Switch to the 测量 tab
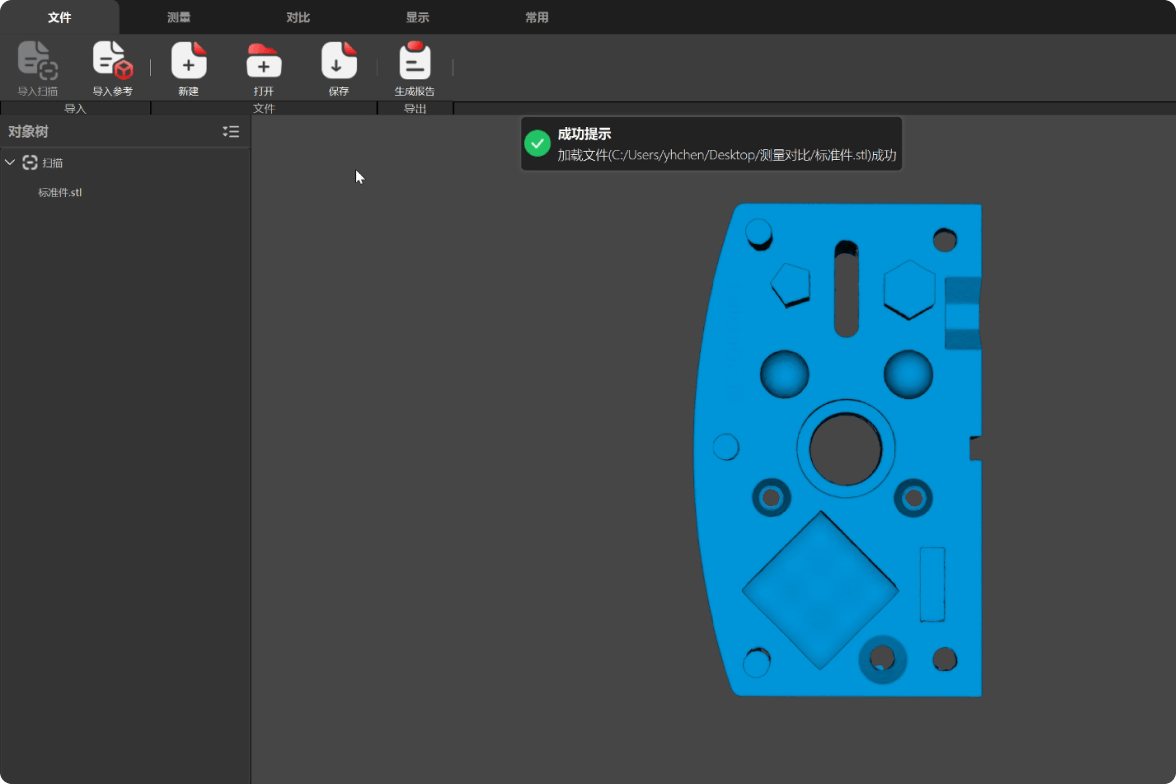The image size is (1176, 784). pyautogui.click(x=179, y=17)
